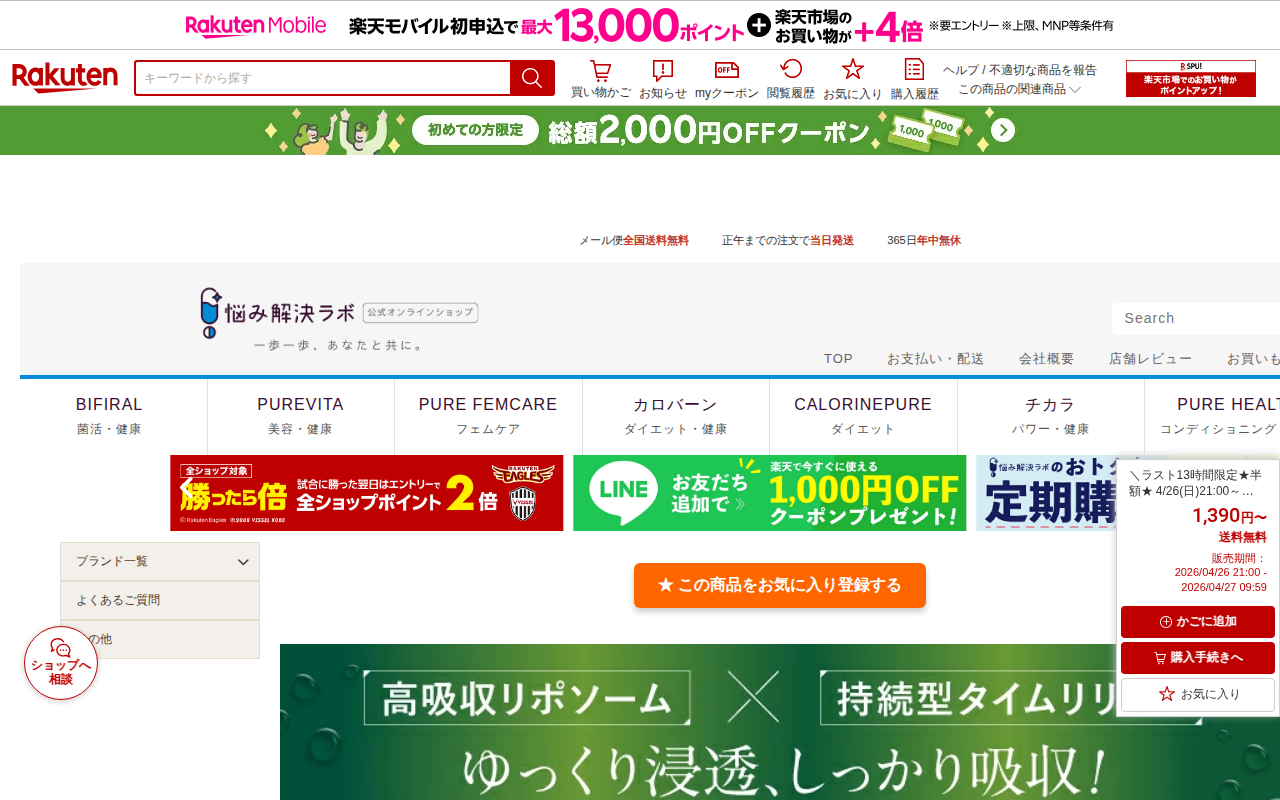Viewport: 1280px width, 800px height.
Task: Open the ショップへ相談 chat bubble
Action: click(61, 663)
